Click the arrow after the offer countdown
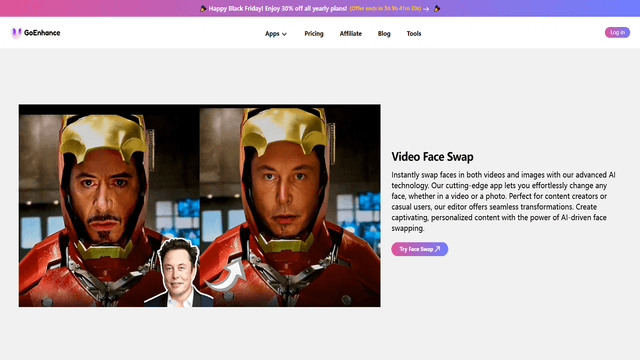The width and height of the screenshot is (640, 360). coord(426,9)
